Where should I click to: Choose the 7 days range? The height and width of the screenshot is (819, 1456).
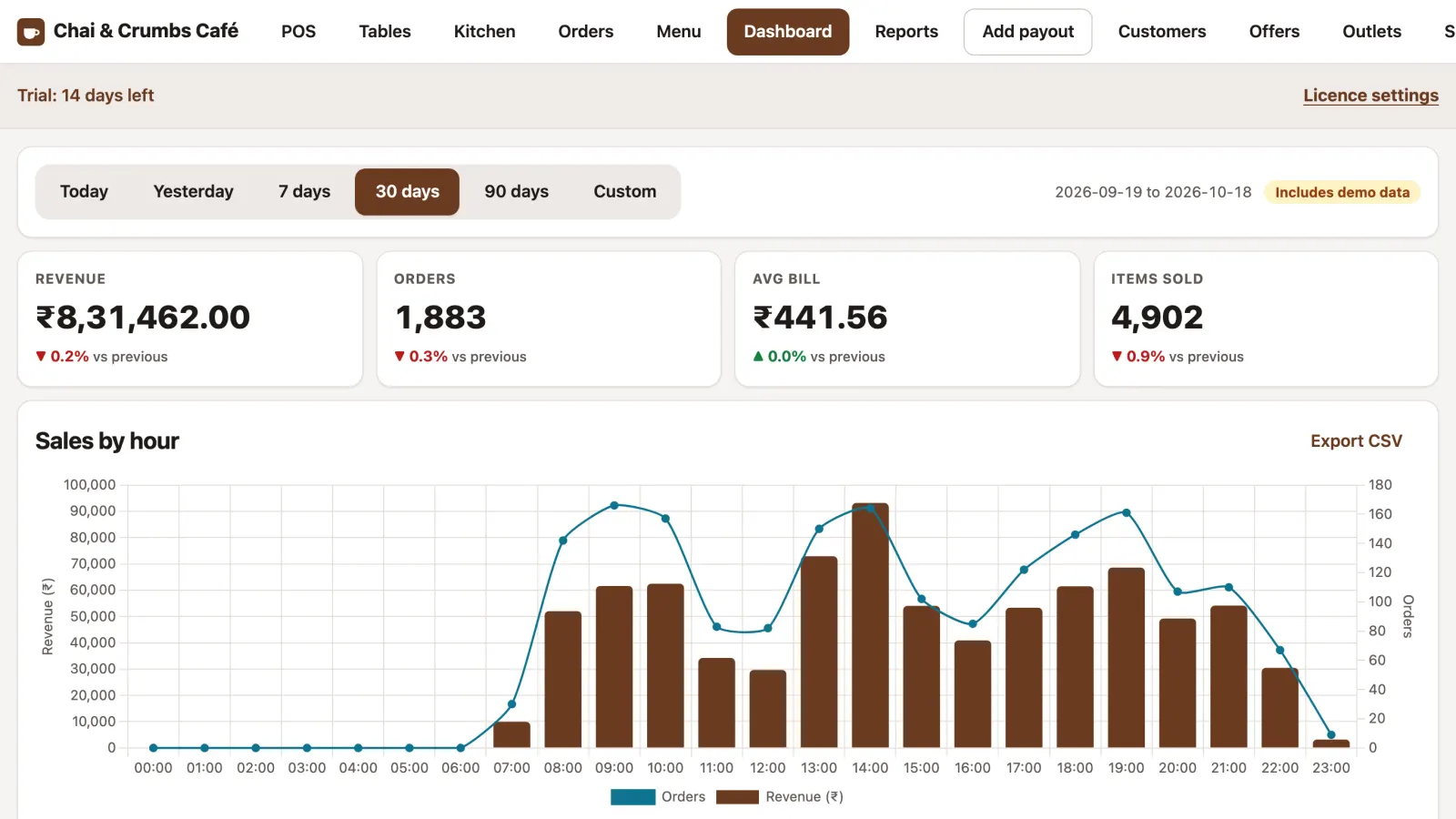[304, 192]
